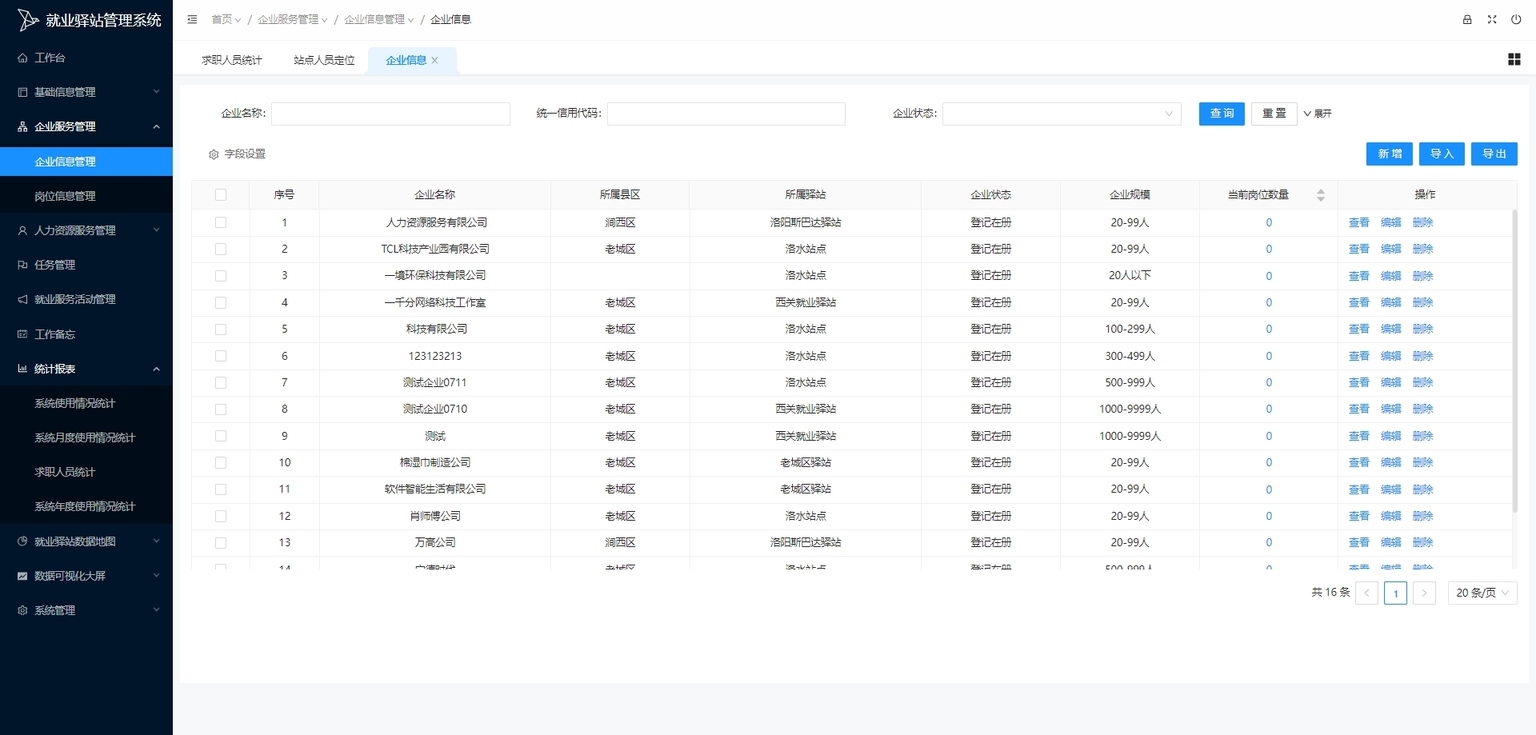Toggle fullscreen mode icon

(x=1492, y=19)
